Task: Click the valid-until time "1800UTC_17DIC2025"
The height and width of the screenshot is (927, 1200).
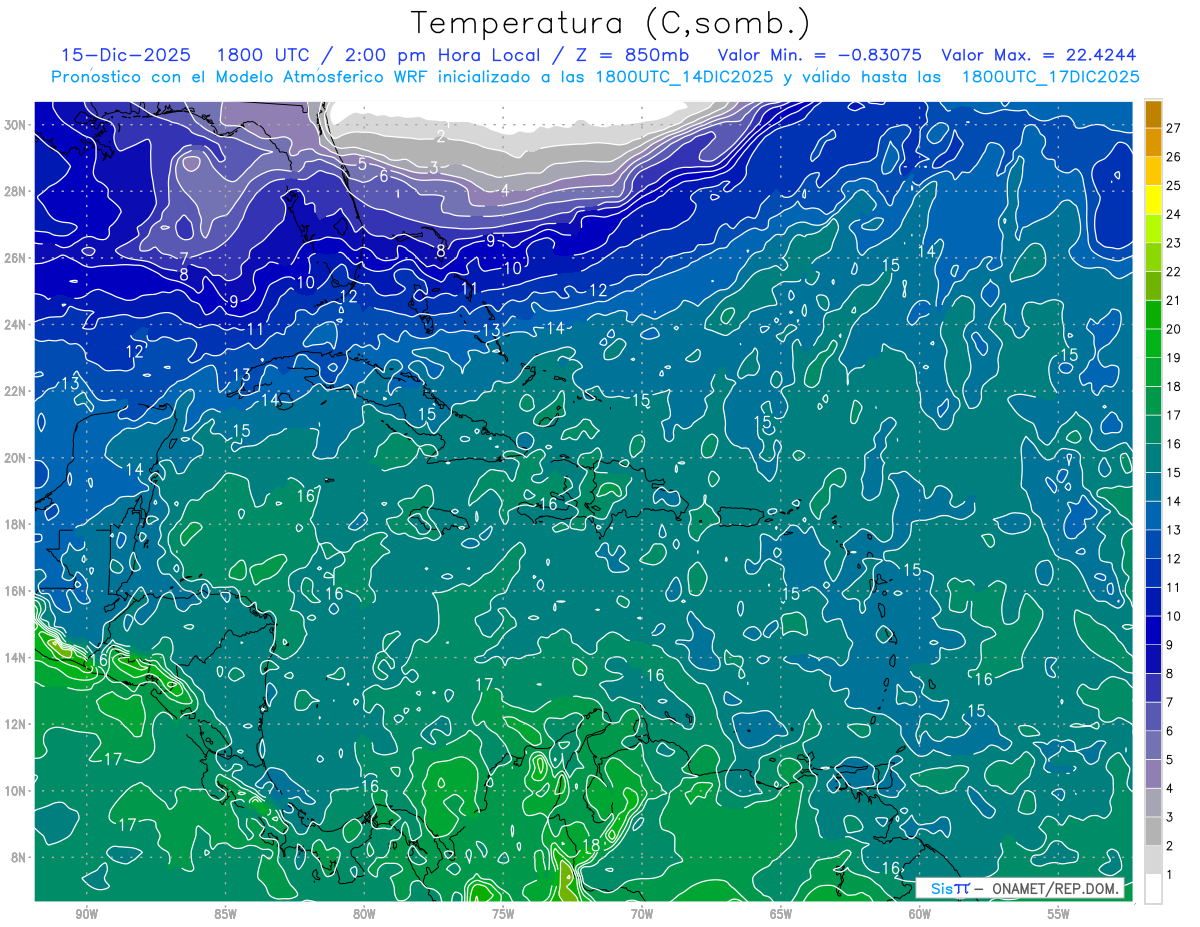Action: tap(1050, 76)
